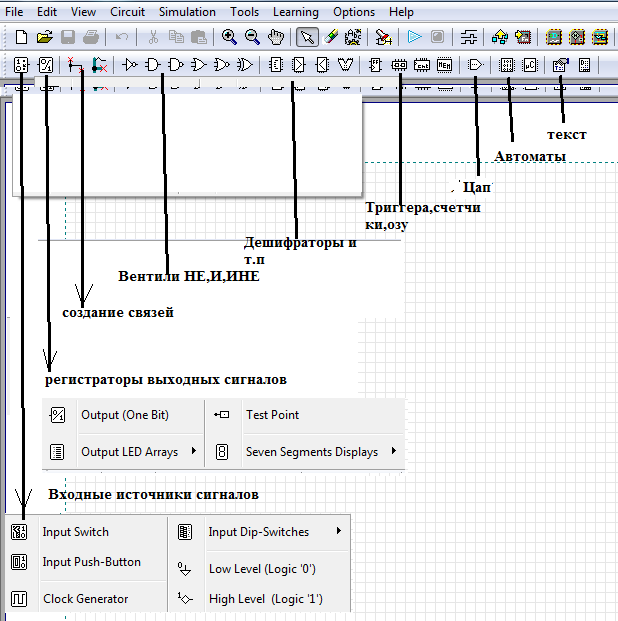Click the Test Point icon
The height and width of the screenshot is (621, 618).
coord(221,415)
